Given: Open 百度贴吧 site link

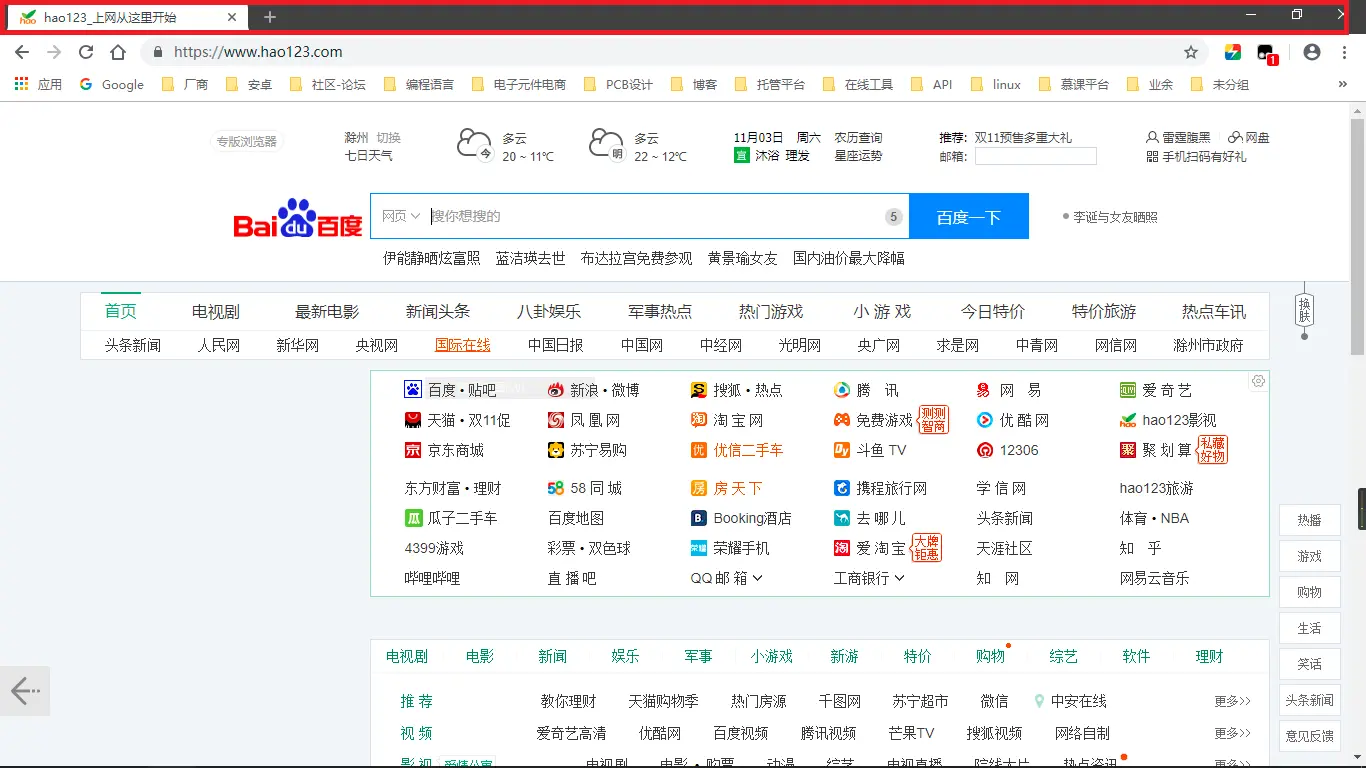Looking at the screenshot, I should point(450,390).
